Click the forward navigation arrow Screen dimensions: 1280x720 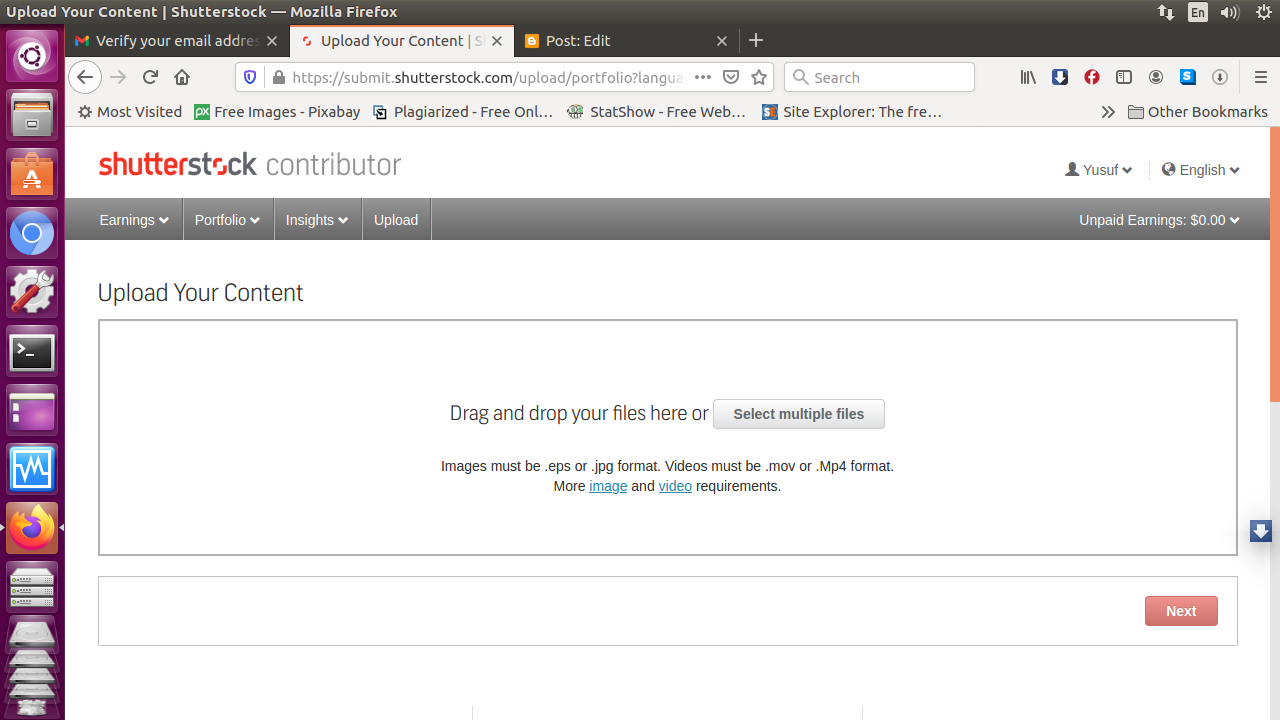coord(118,77)
